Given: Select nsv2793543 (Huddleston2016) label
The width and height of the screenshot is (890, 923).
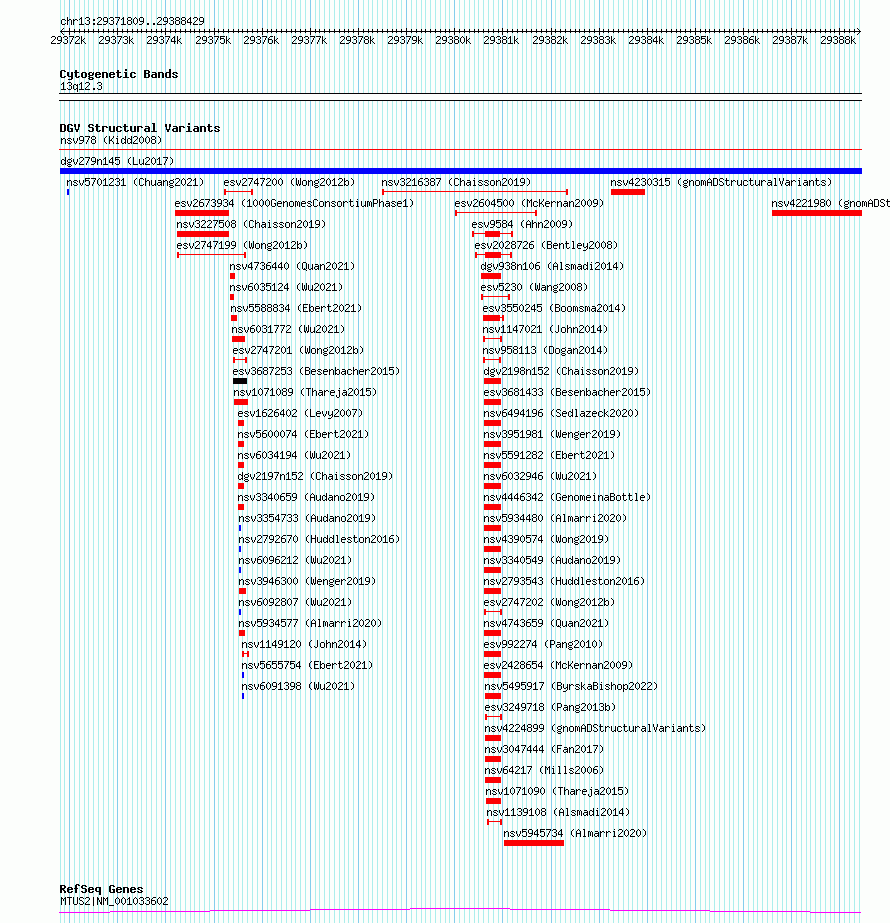Looking at the screenshot, I should [x=564, y=582].
